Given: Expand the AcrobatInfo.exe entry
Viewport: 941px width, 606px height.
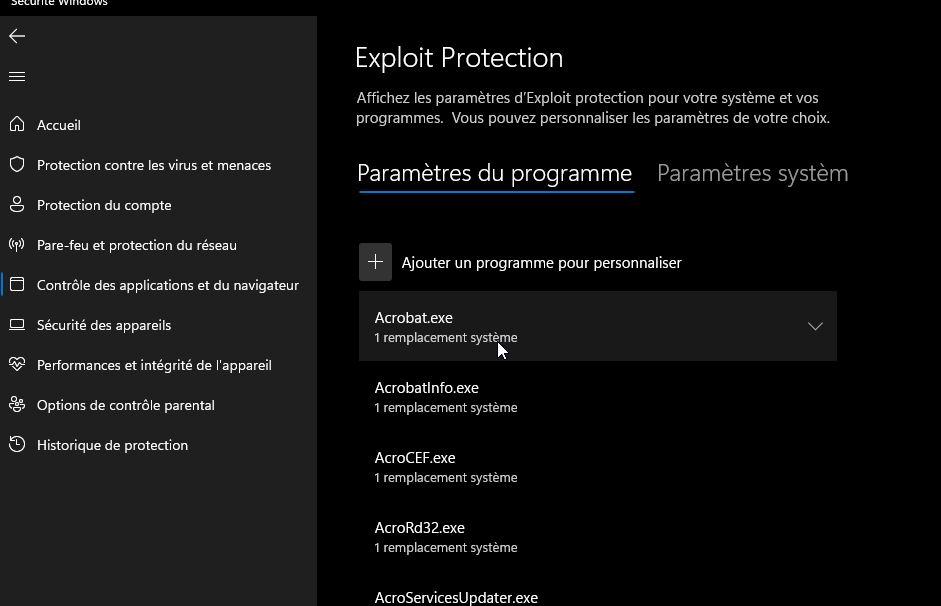Looking at the screenshot, I should coord(597,396).
